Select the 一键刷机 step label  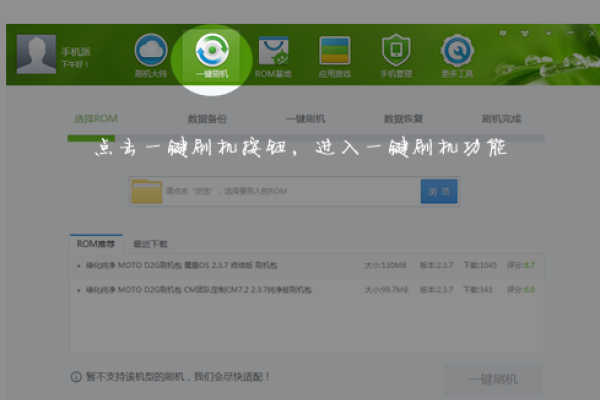[305, 119]
